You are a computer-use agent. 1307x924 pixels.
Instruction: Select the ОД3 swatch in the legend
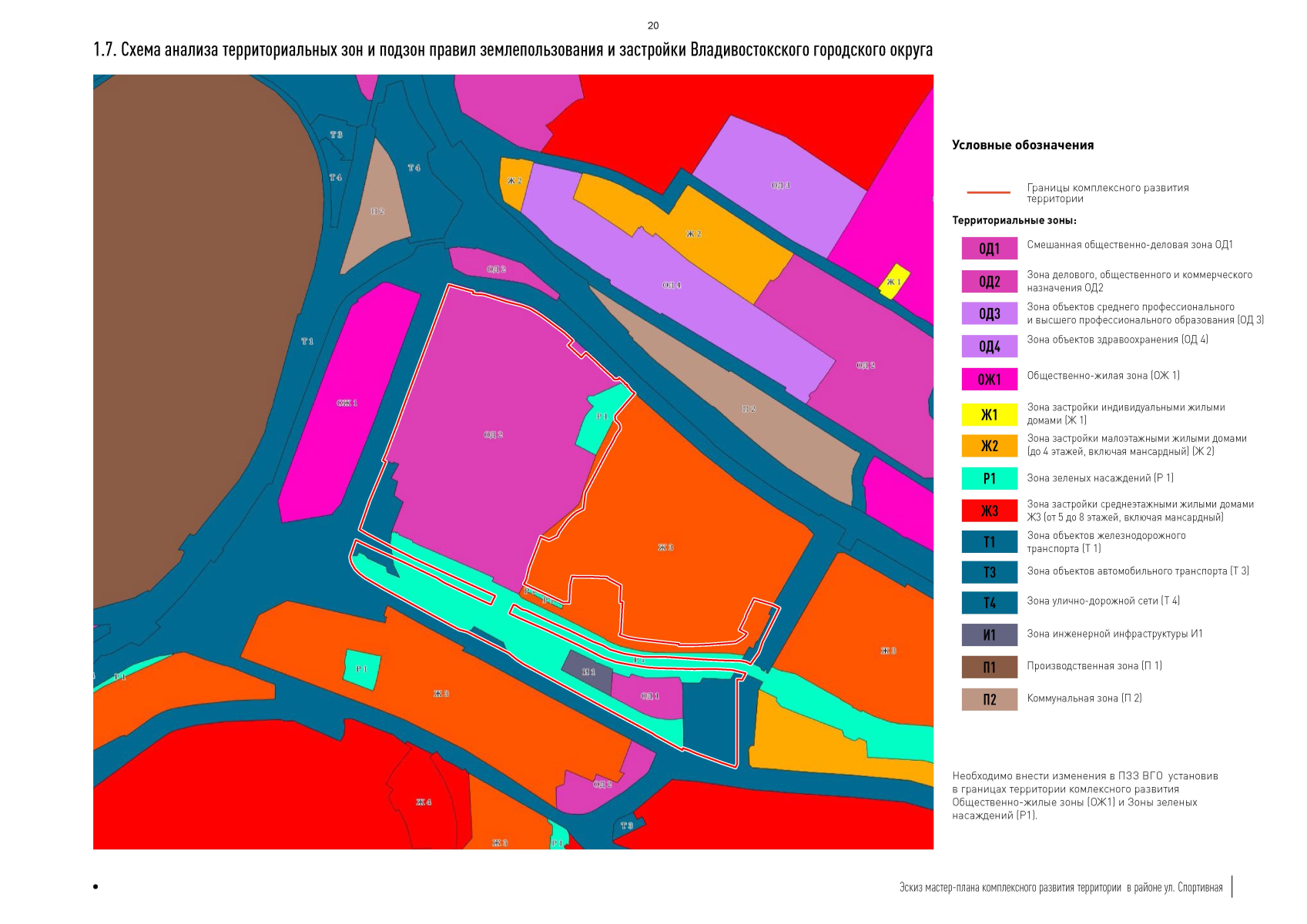tap(989, 313)
